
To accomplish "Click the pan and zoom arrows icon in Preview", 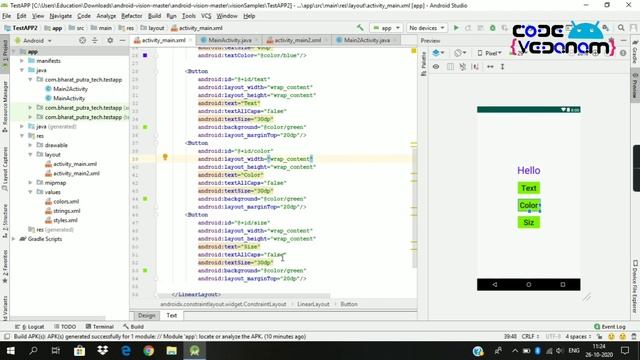I will click(490, 67).
